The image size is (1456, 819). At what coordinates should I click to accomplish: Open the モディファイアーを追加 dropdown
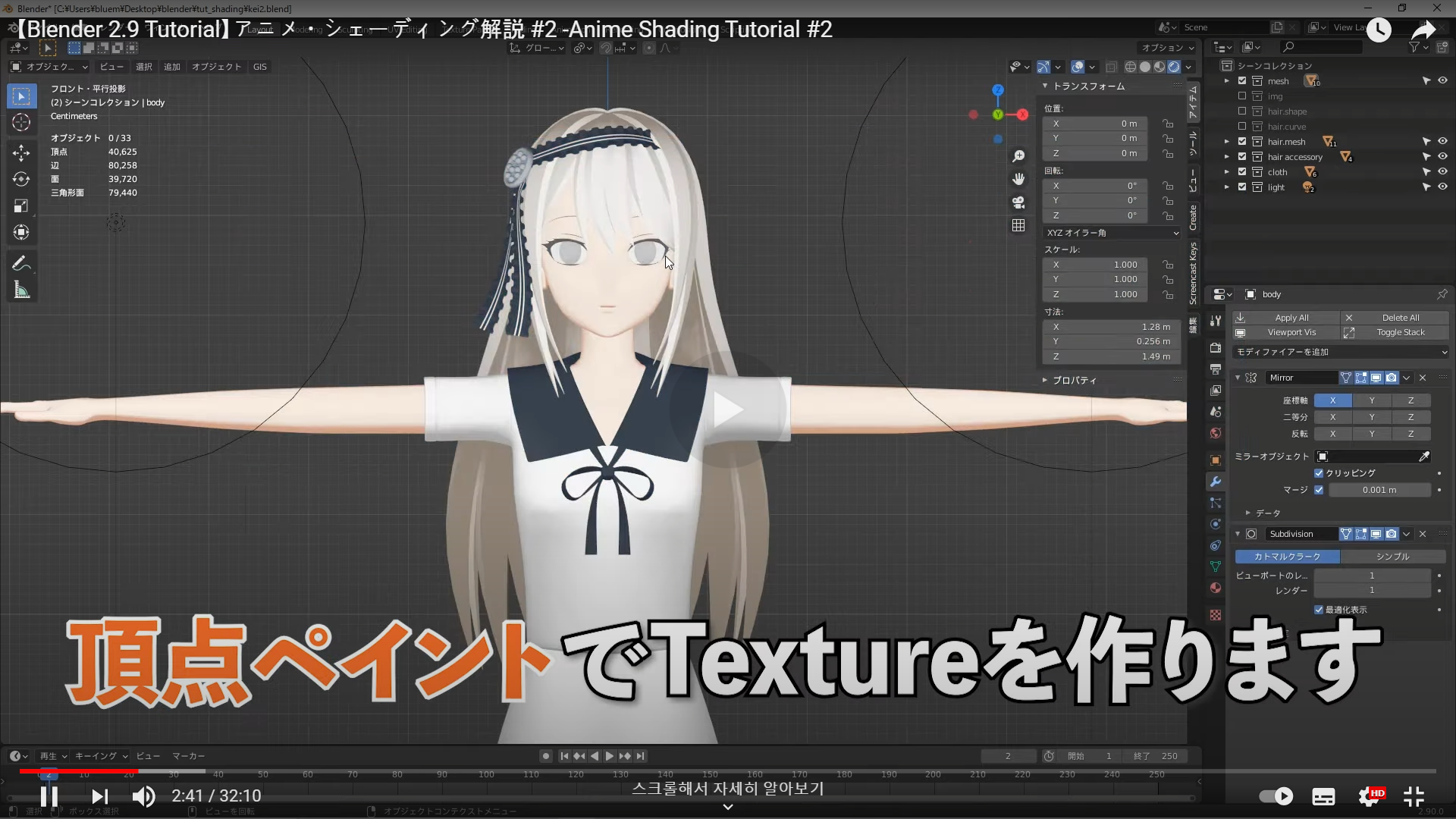pos(1341,352)
